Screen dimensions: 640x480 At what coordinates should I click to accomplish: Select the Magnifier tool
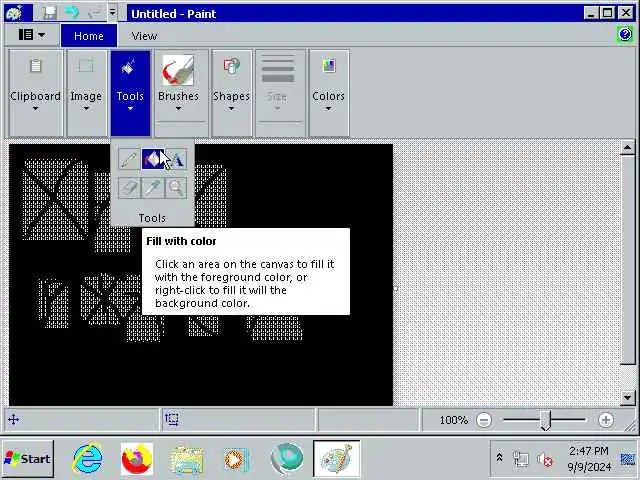click(x=176, y=188)
